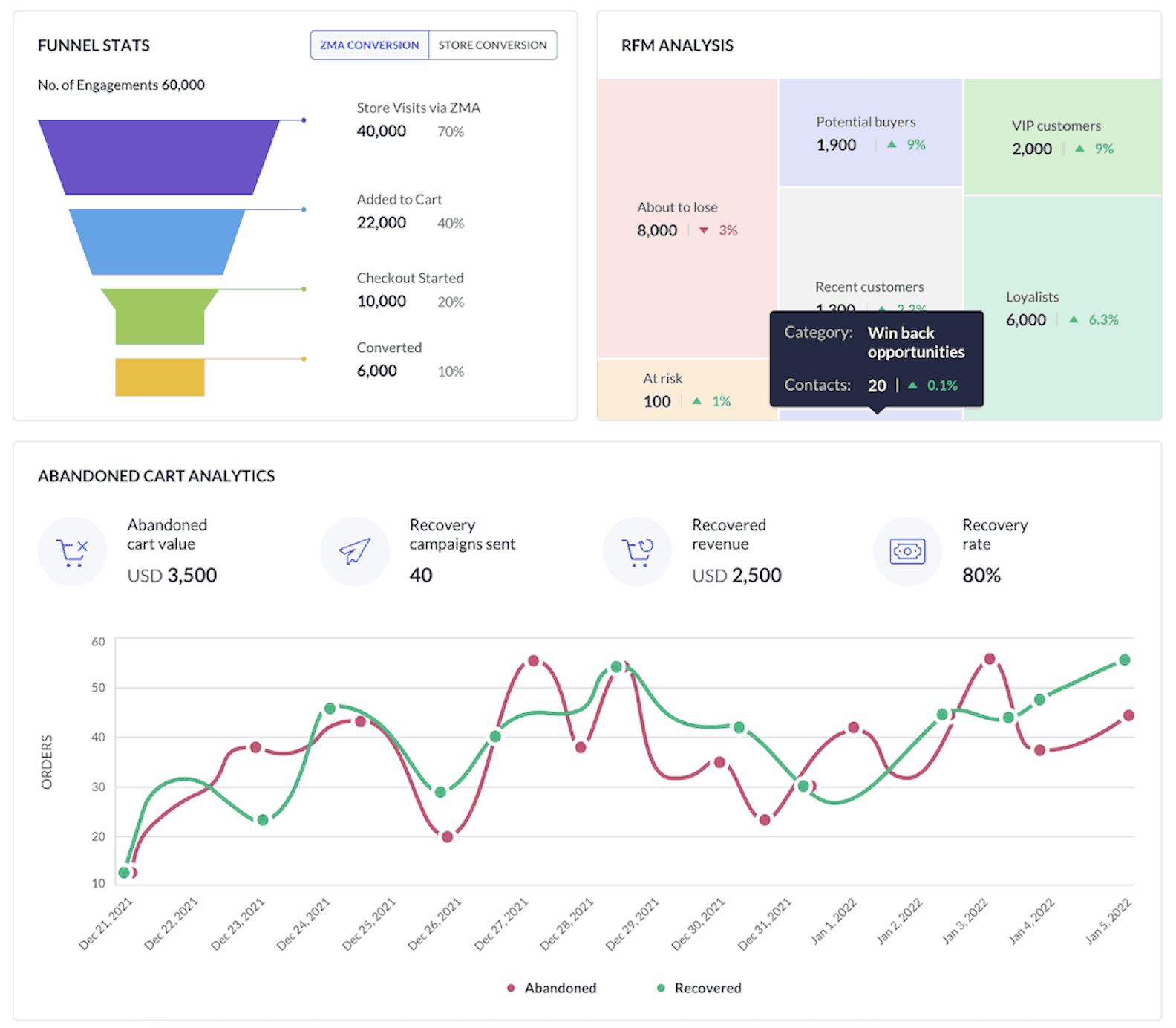Click the paper plane campaigns sent icon
The width and height of the screenshot is (1176, 1028).
coord(355,551)
